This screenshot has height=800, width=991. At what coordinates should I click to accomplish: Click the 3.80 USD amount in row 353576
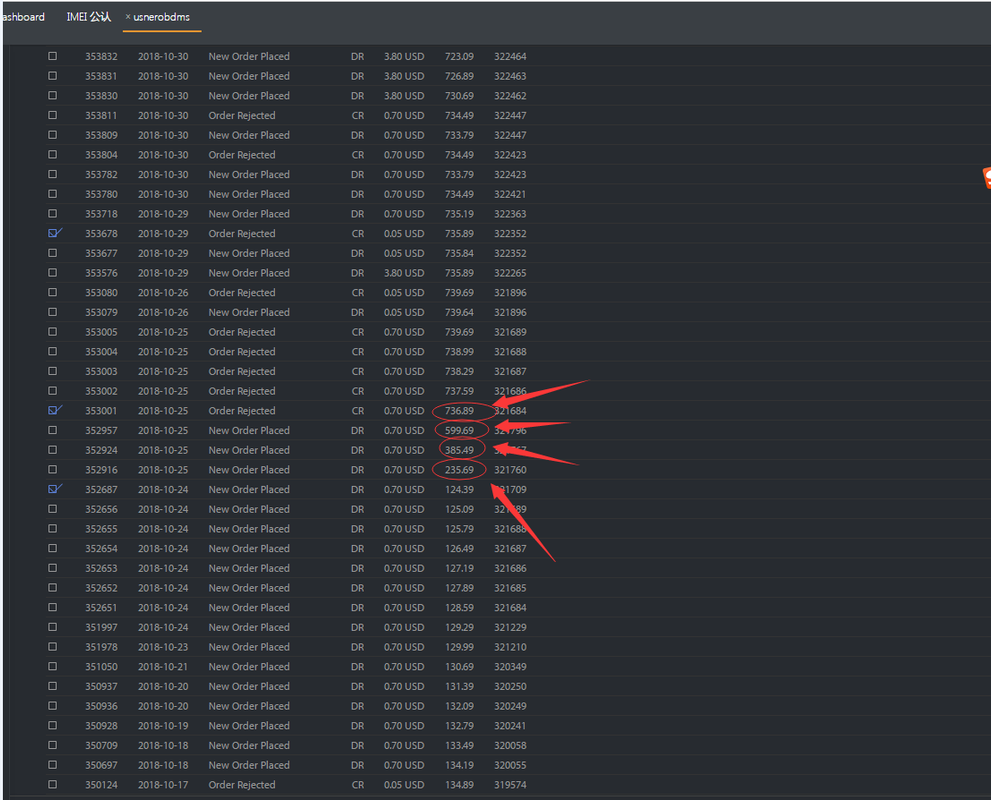[404, 273]
